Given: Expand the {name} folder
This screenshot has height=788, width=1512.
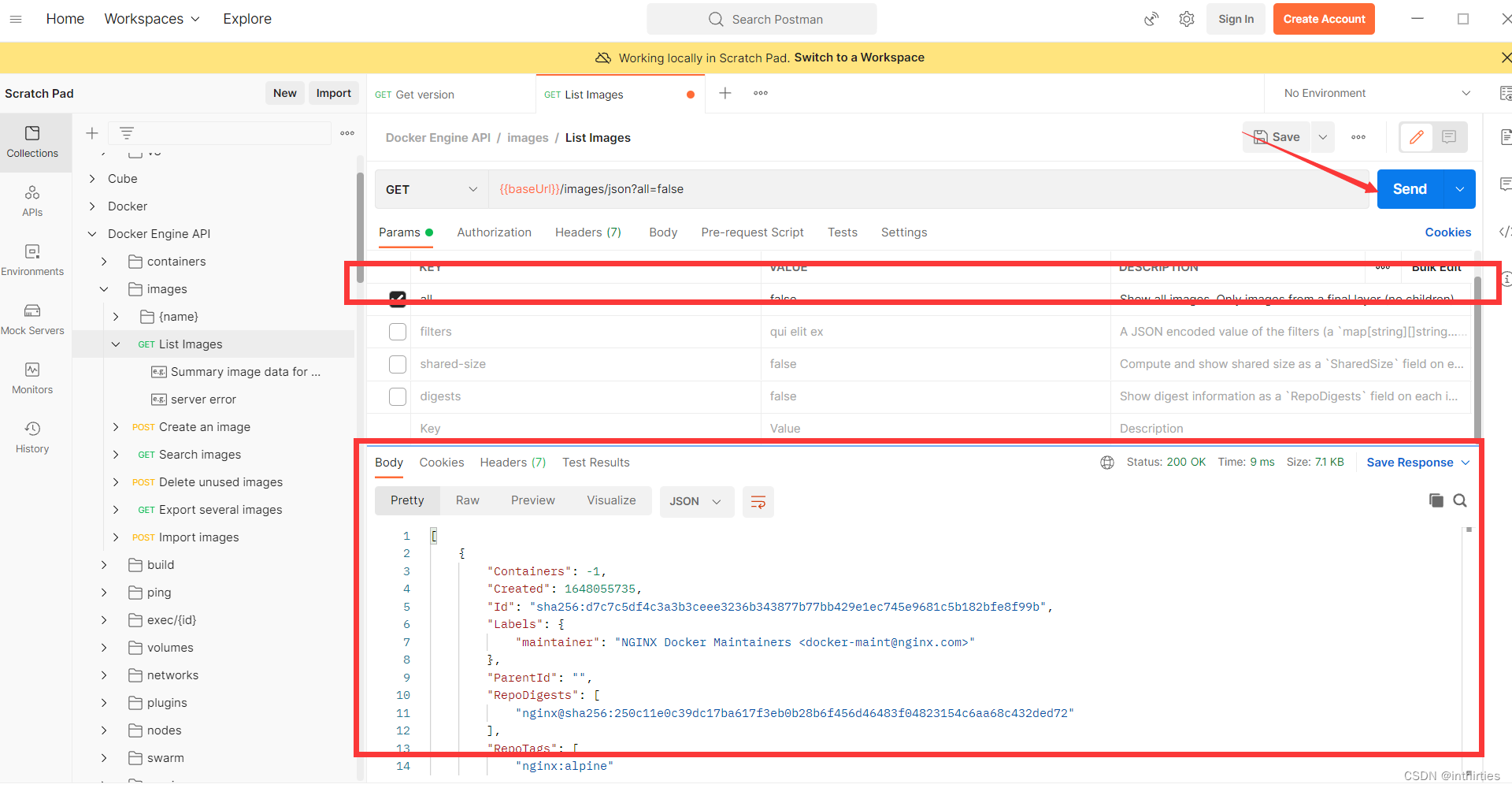Looking at the screenshot, I should (x=116, y=317).
